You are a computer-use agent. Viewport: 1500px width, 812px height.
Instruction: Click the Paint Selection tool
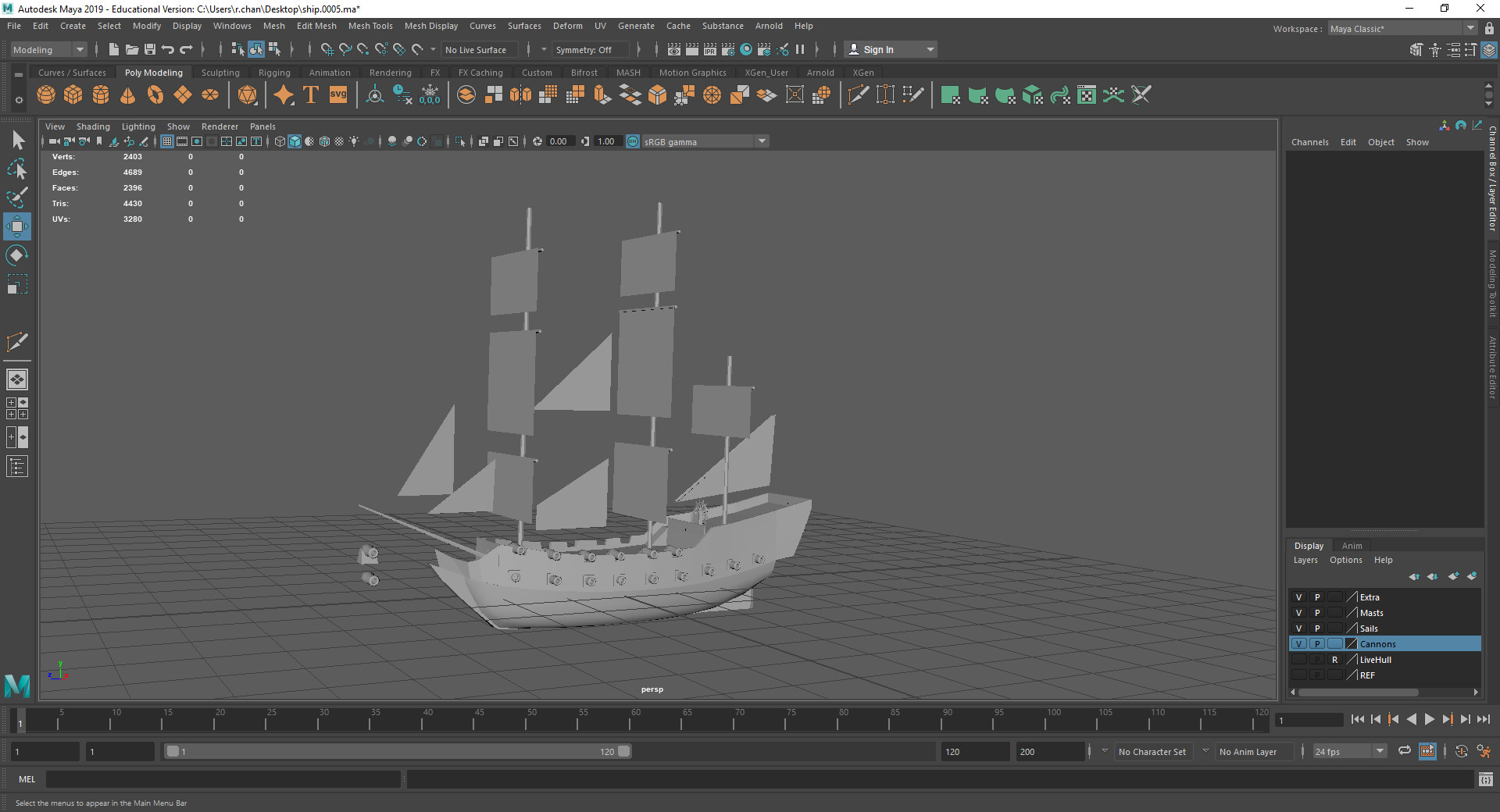point(16,197)
